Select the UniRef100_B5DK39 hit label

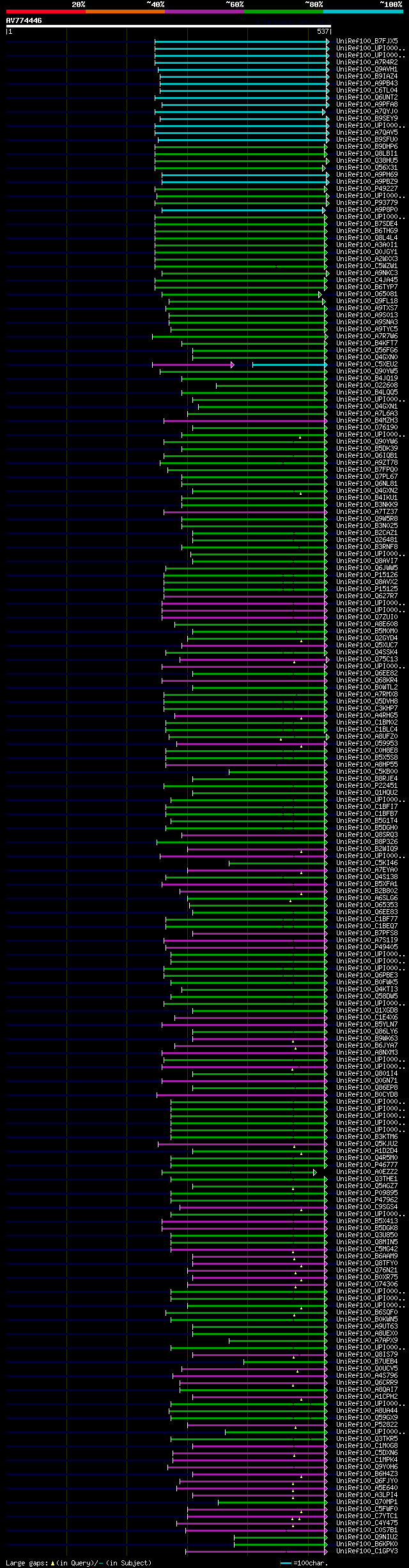pyautogui.click(x=367, y=448)
